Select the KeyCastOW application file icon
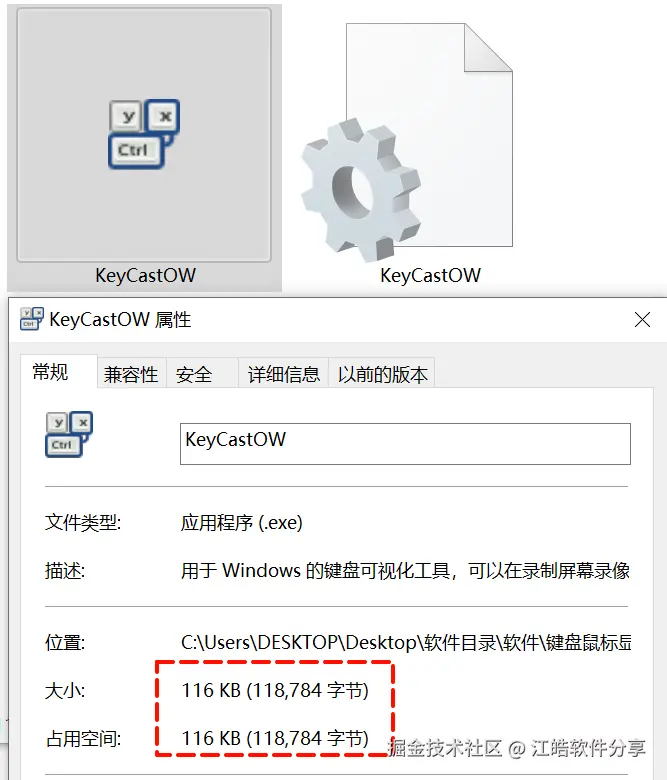The height and width of the screenshot is (780, 667). tap(144, 134)
